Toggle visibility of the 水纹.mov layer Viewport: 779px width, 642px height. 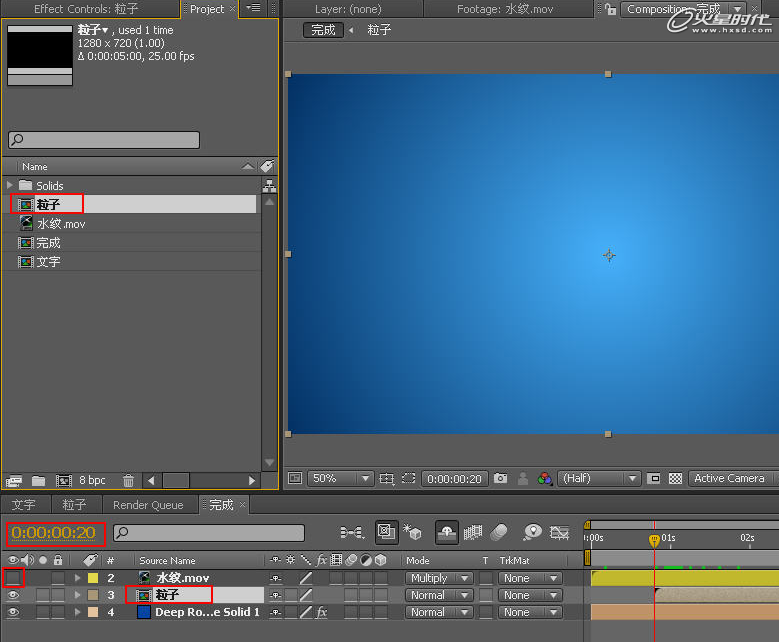coord(14,578)
